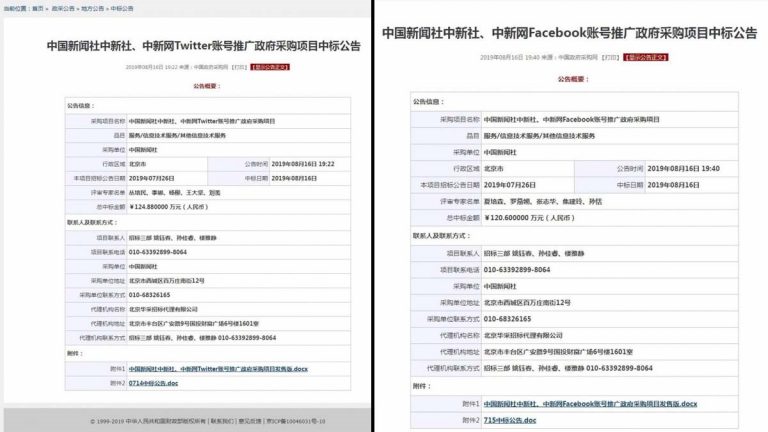This screenshot has width=768, height=432.
Task: Open the 政采公告 breadcrumb link
Action: [63, 8]
